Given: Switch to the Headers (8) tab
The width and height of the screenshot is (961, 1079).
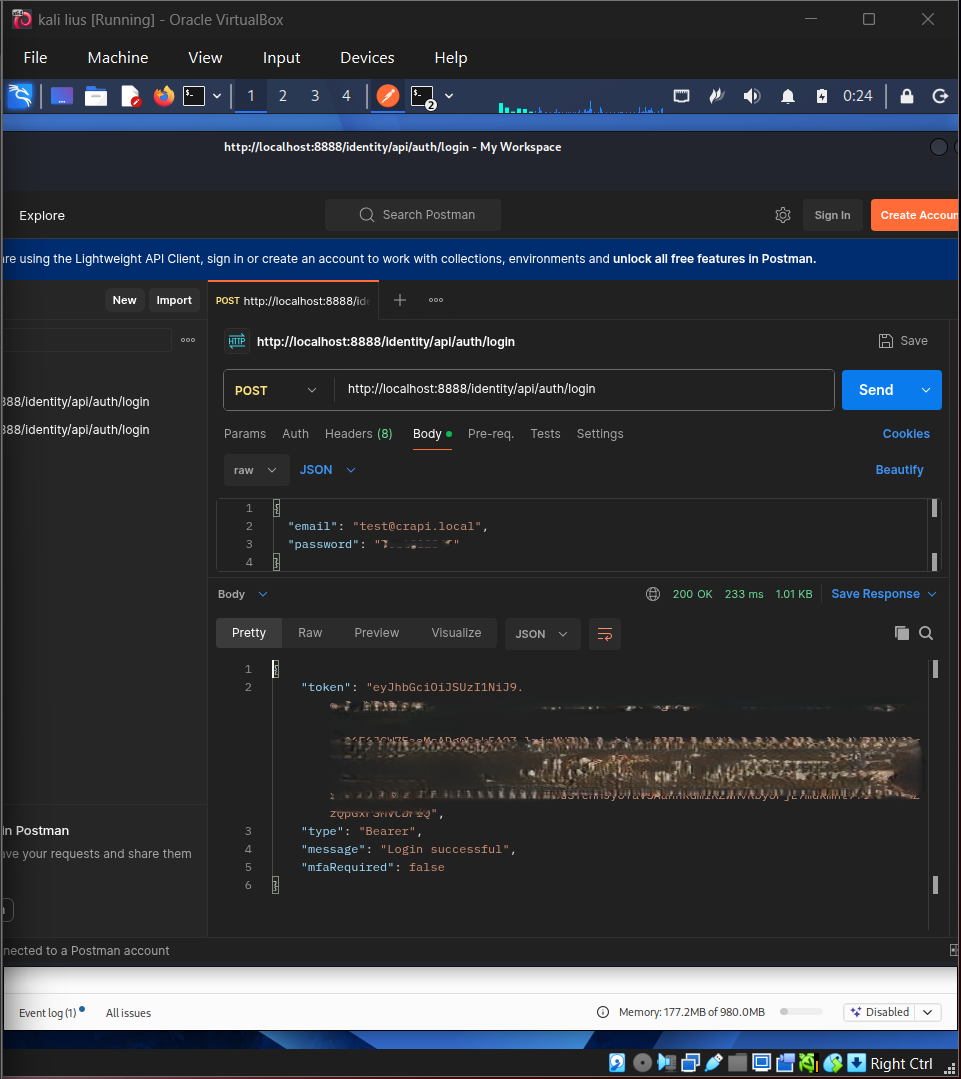Looking at the screenshot, I should click(358, 434).
